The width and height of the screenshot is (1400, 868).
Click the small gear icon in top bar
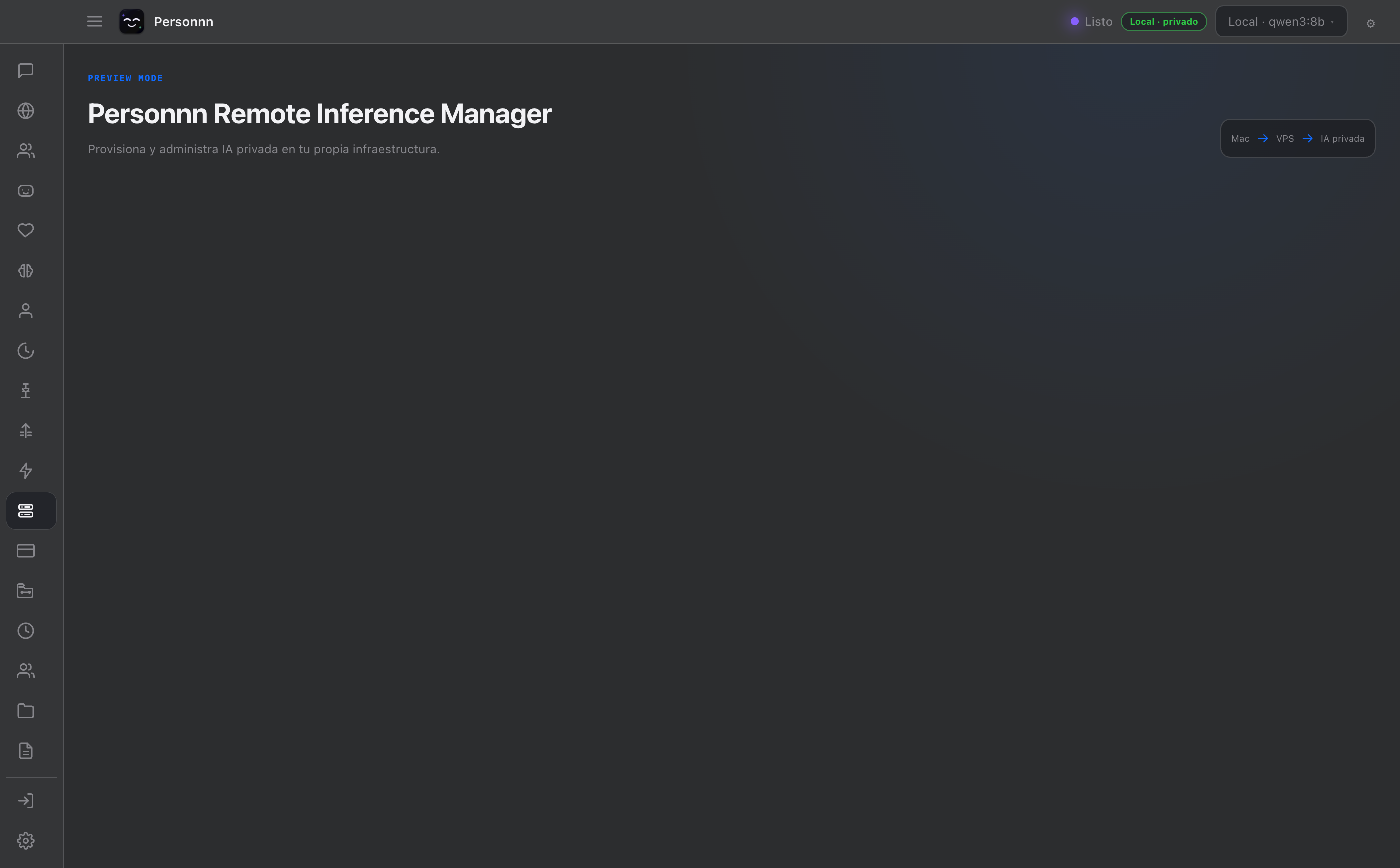[1370, 23]
